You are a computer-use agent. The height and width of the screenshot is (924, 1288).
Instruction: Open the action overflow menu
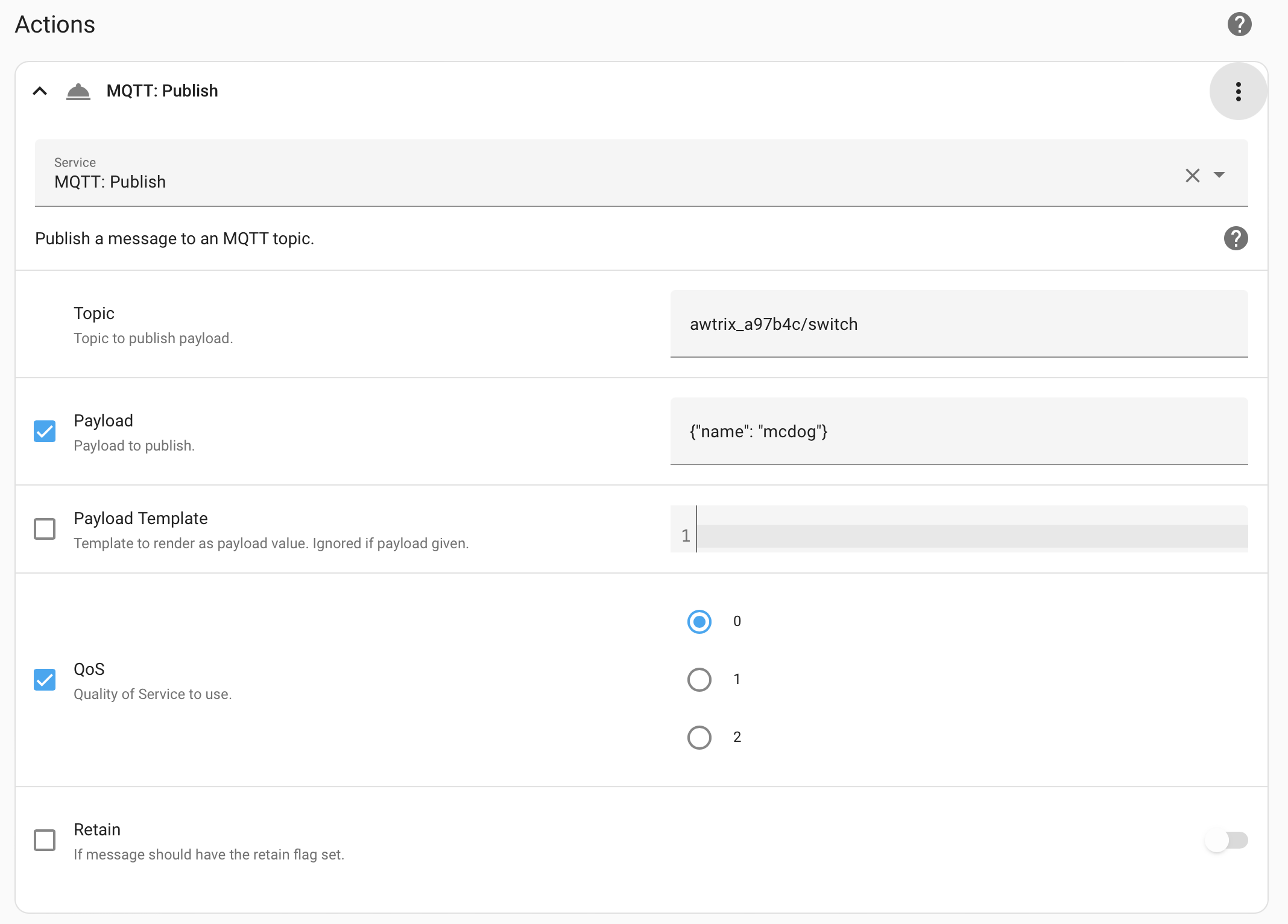(x=1238, y=91)
